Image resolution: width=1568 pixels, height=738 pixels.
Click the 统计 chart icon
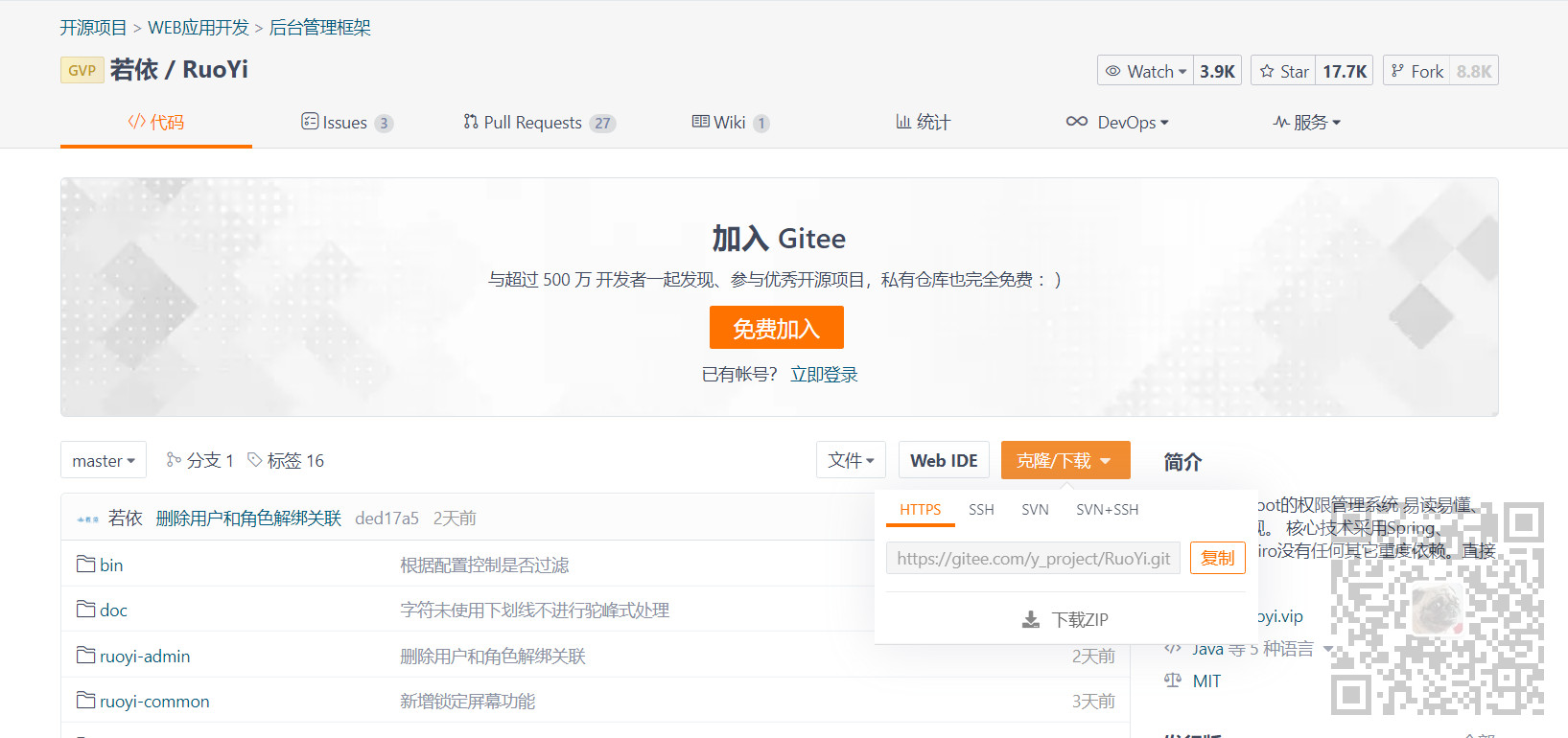coord(903,121)
